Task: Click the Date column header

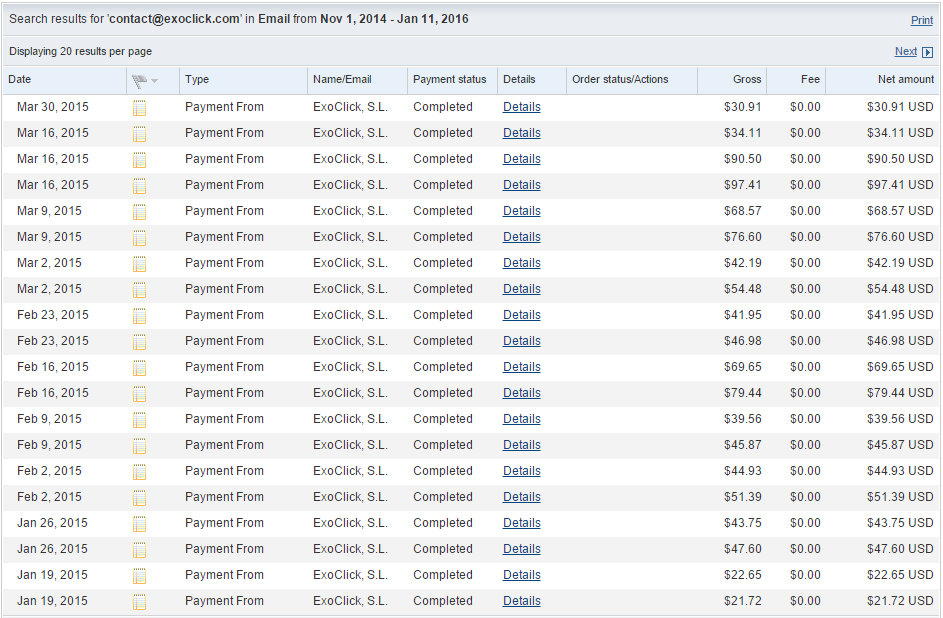Action: tap(20, 80)
